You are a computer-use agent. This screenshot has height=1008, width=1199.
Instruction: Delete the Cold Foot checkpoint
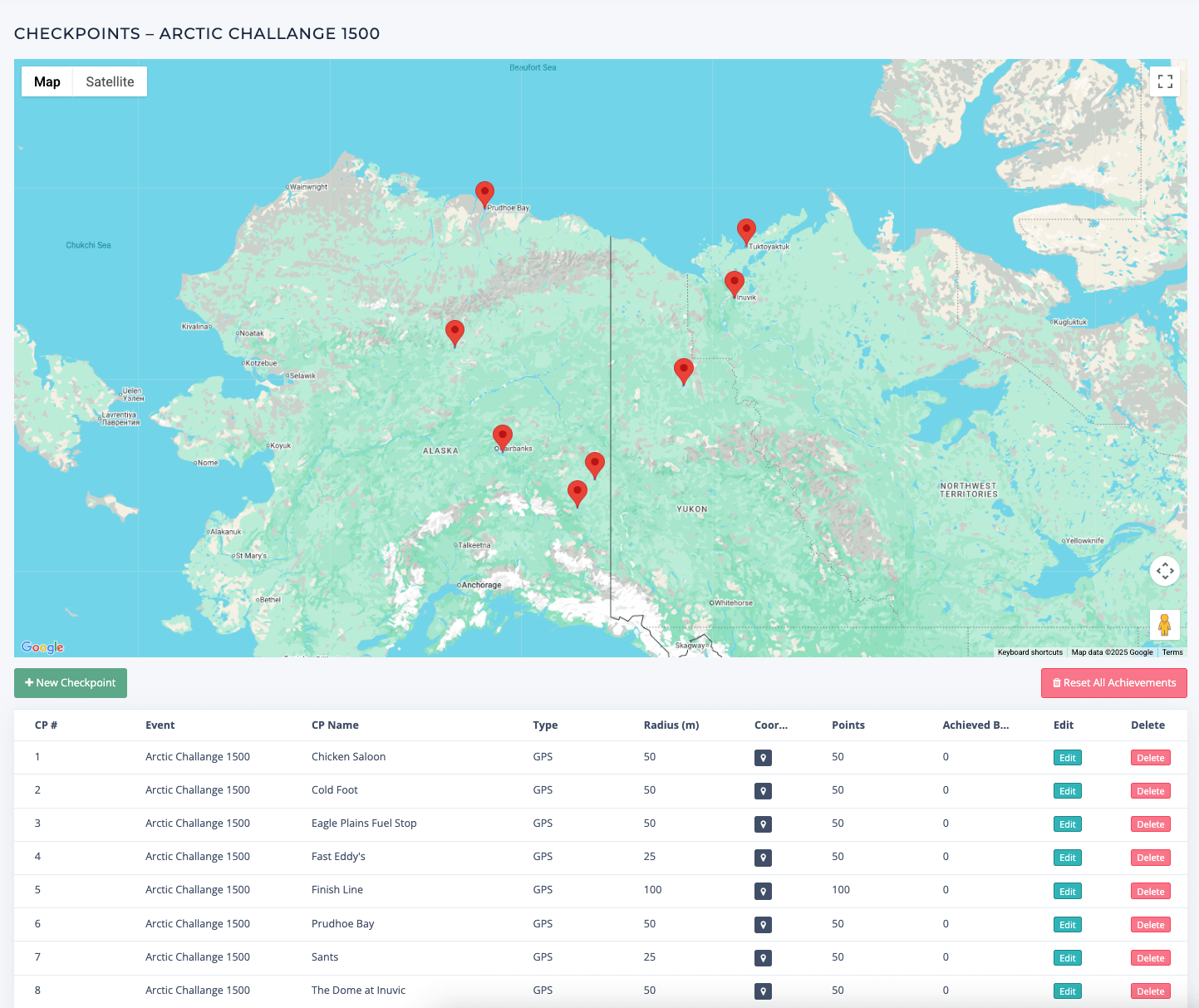pyautogui.click(x=1151, y=791)
